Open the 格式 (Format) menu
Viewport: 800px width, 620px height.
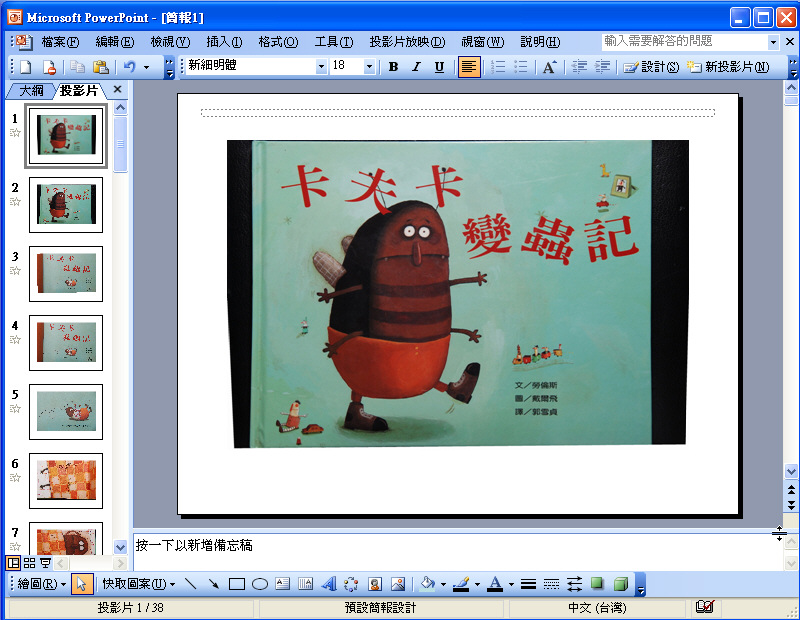[x=278, y=42]
